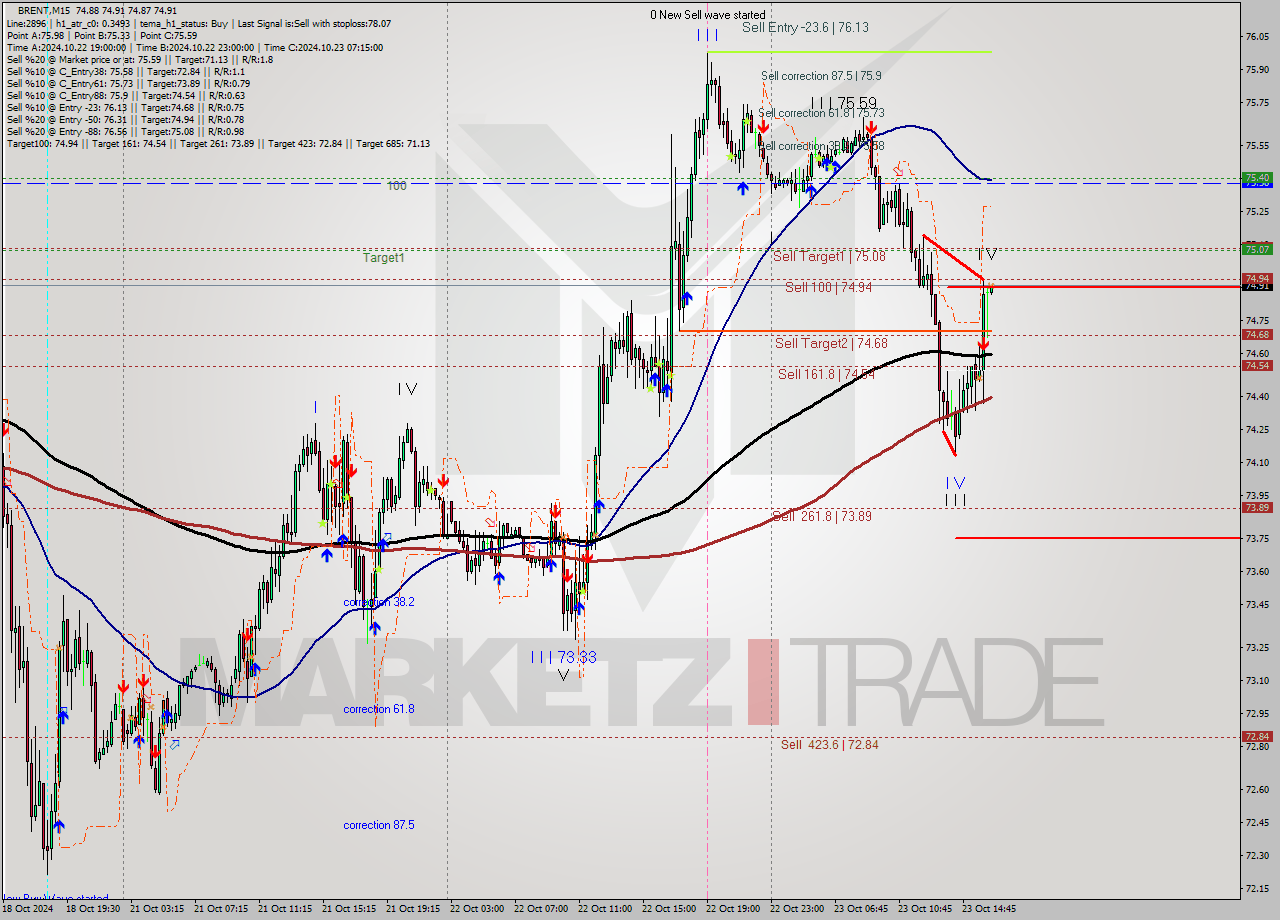1280x920 pixels.
Task: Click the blue 'correction 87.5' label
Action: pos(379,825)
